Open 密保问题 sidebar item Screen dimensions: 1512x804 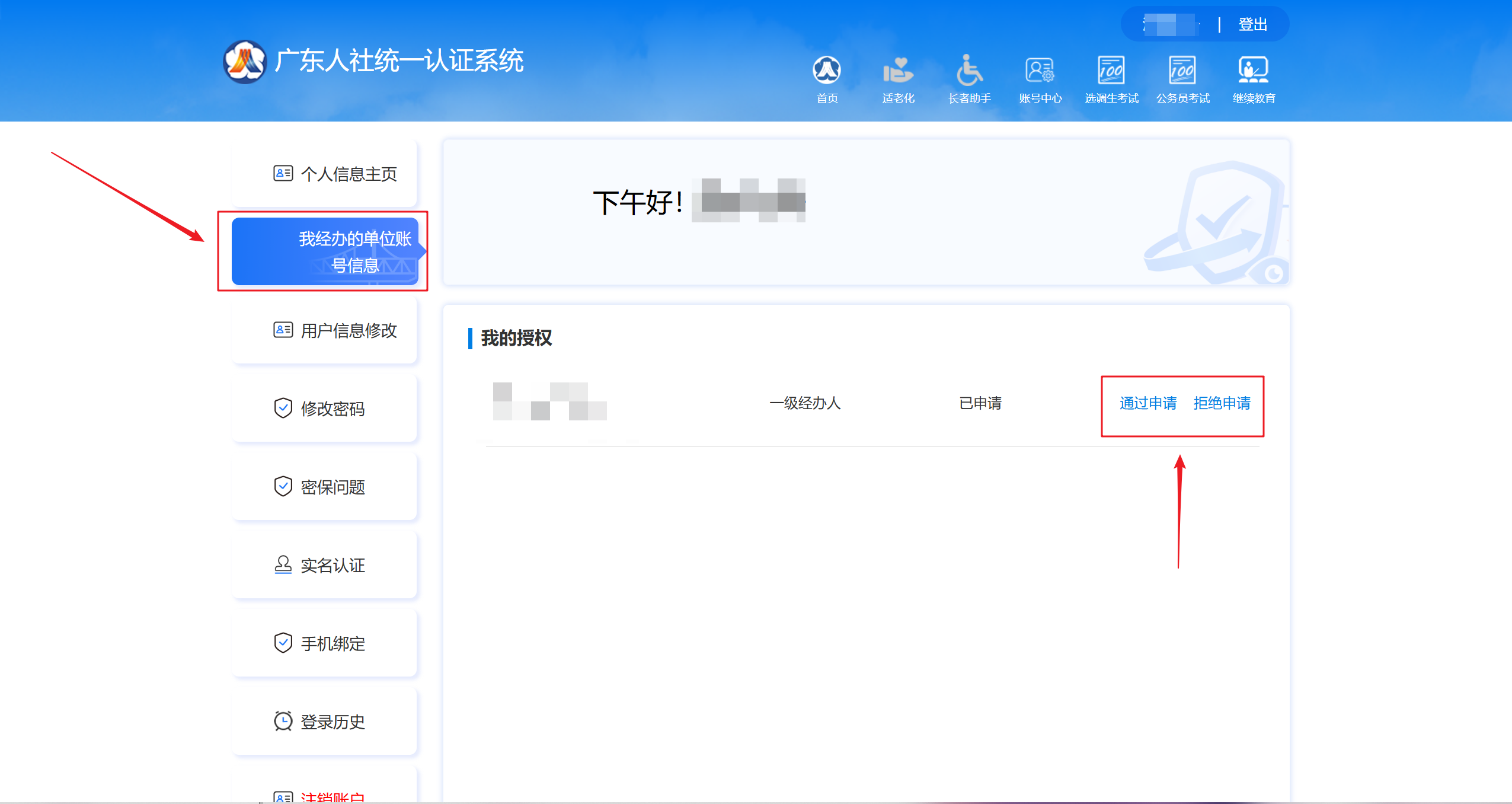tap(320, 487)
